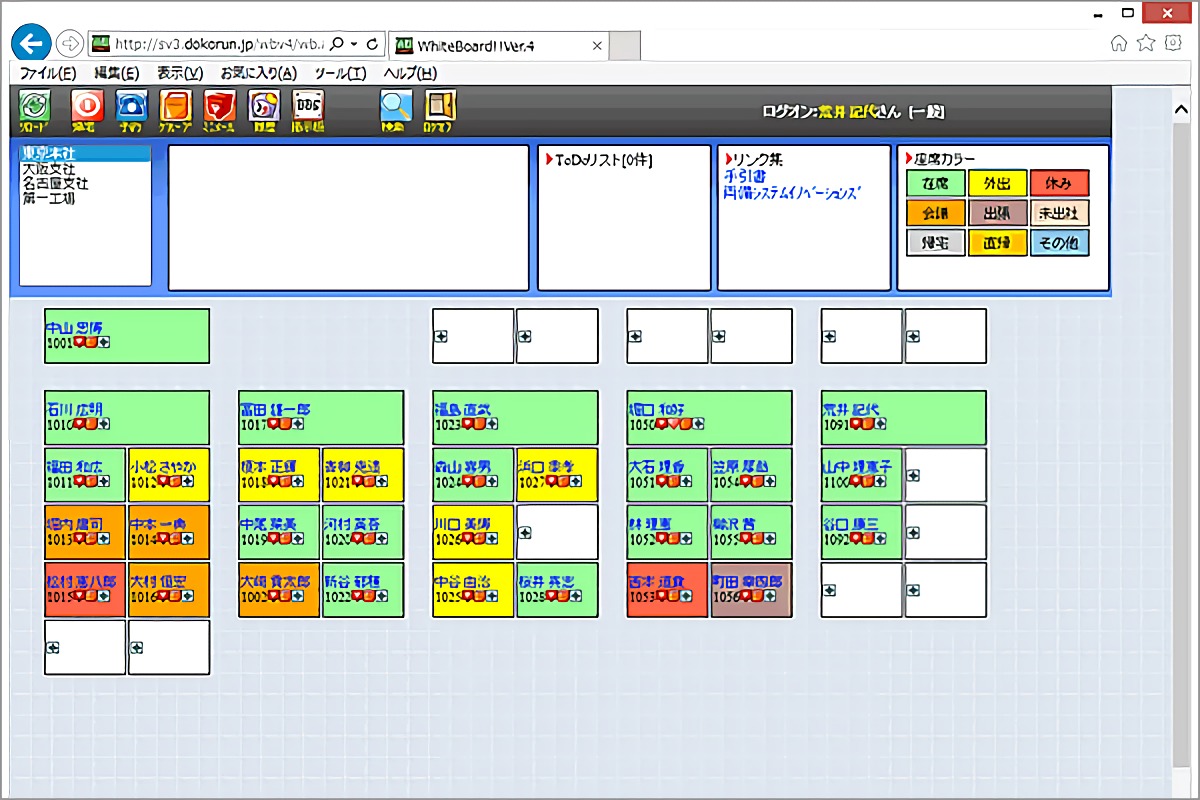The width and height of the screenshot is (1200, 800).
Task: Click the orange icon on seat 1023
Action: pyautogui.click(x=478, y=424)
